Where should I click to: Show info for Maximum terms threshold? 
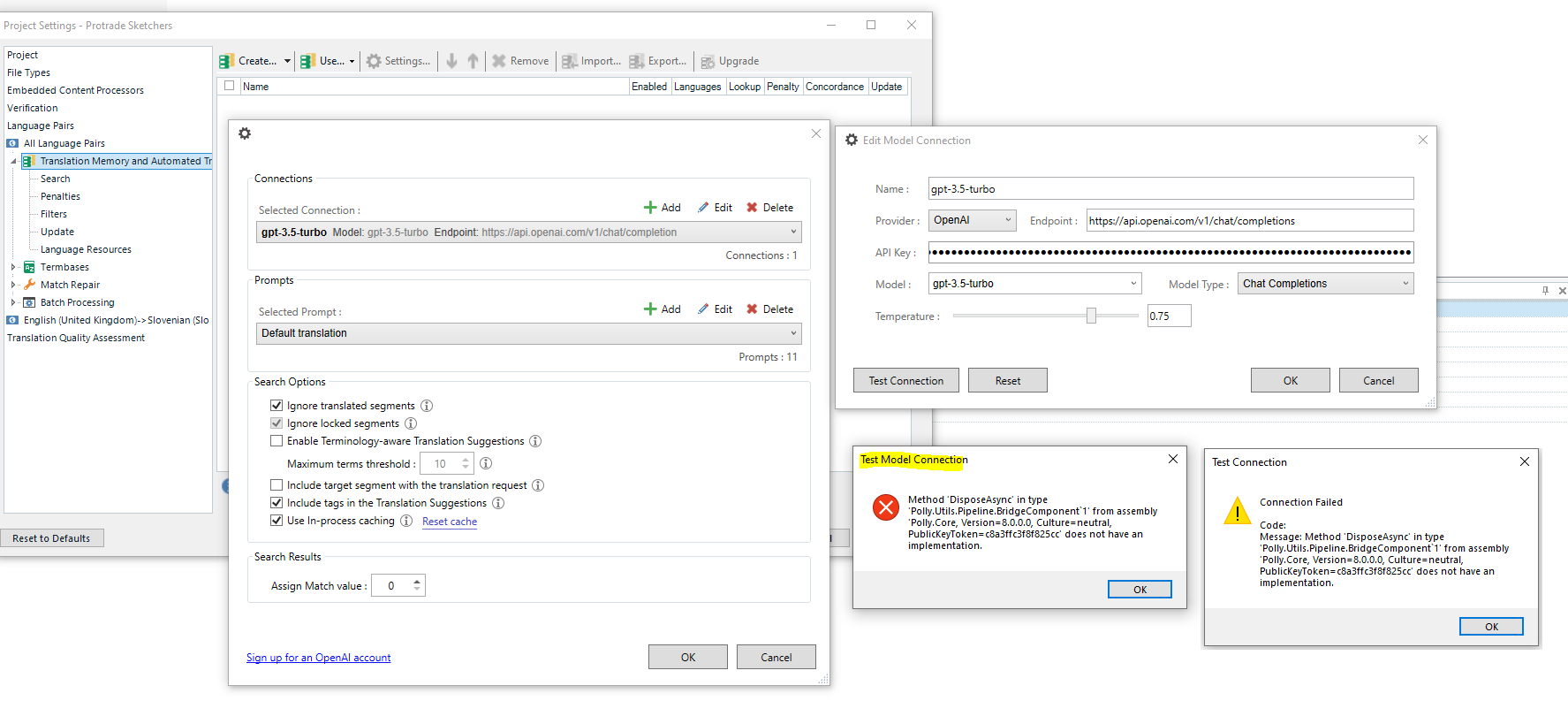tap(486, 463)
